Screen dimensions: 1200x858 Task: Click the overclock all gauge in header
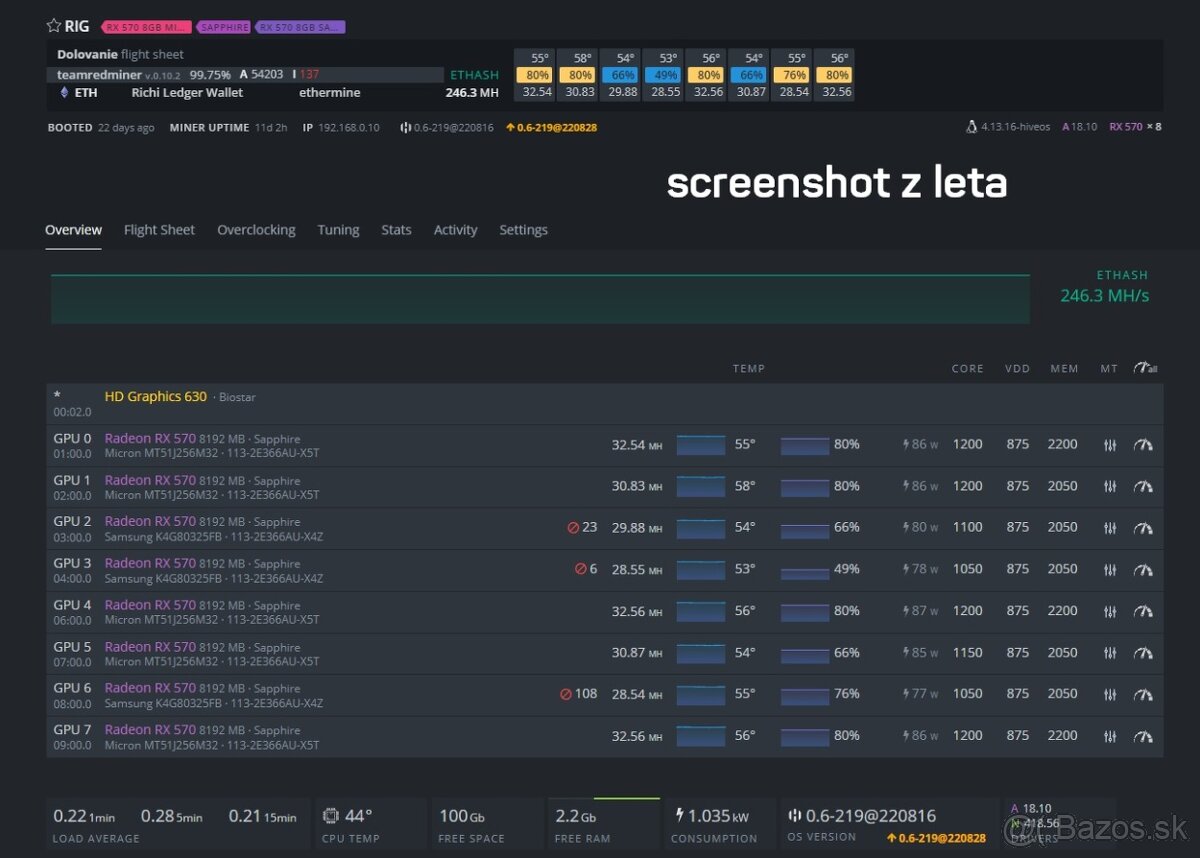tap(1145, 368)
